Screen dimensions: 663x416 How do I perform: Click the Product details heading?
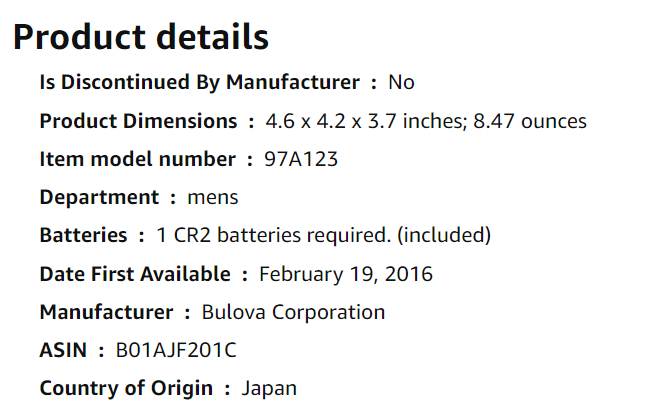[x=140, y=37]
